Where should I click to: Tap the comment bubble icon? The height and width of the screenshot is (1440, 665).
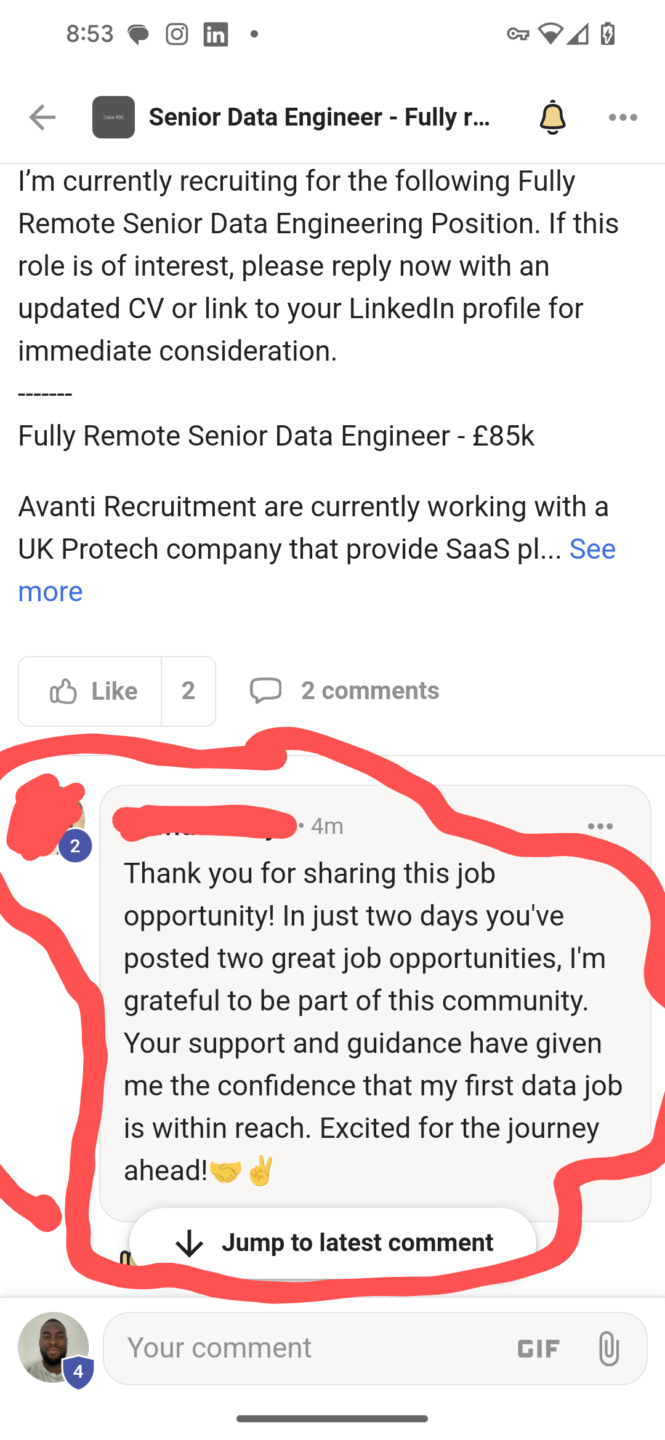click(266, 690)
